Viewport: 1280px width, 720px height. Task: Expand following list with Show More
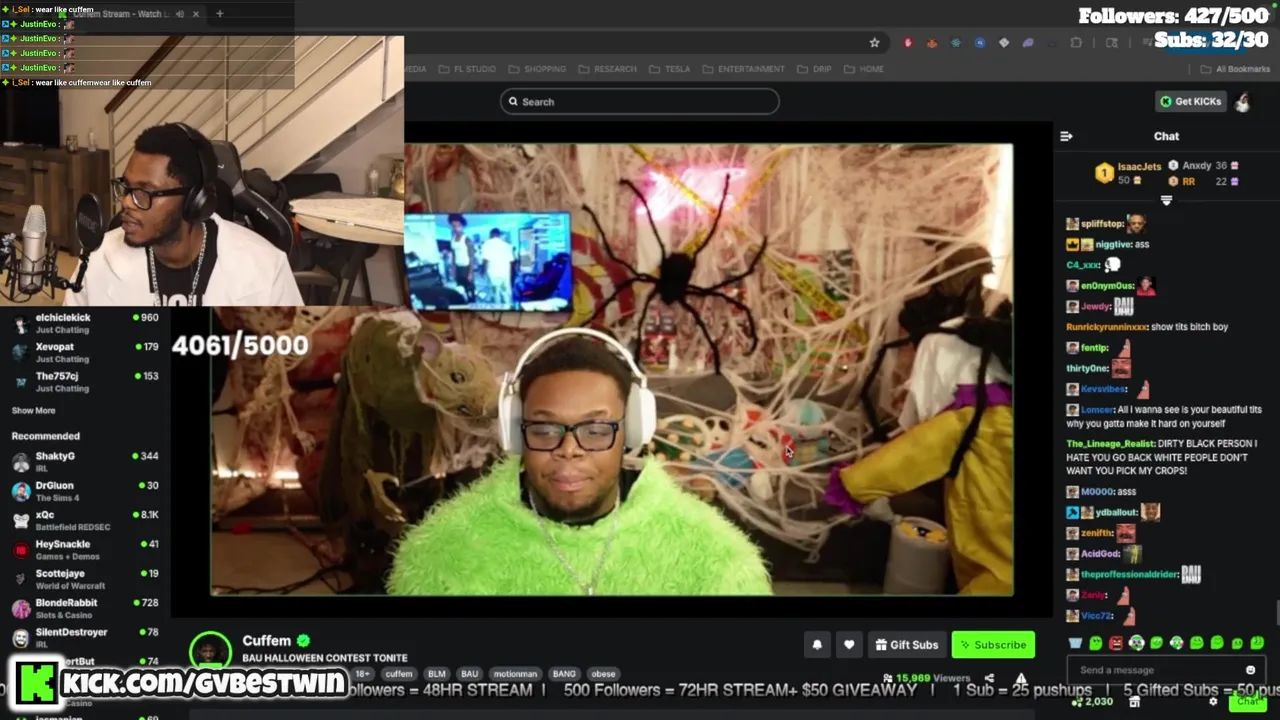(33, 410)
